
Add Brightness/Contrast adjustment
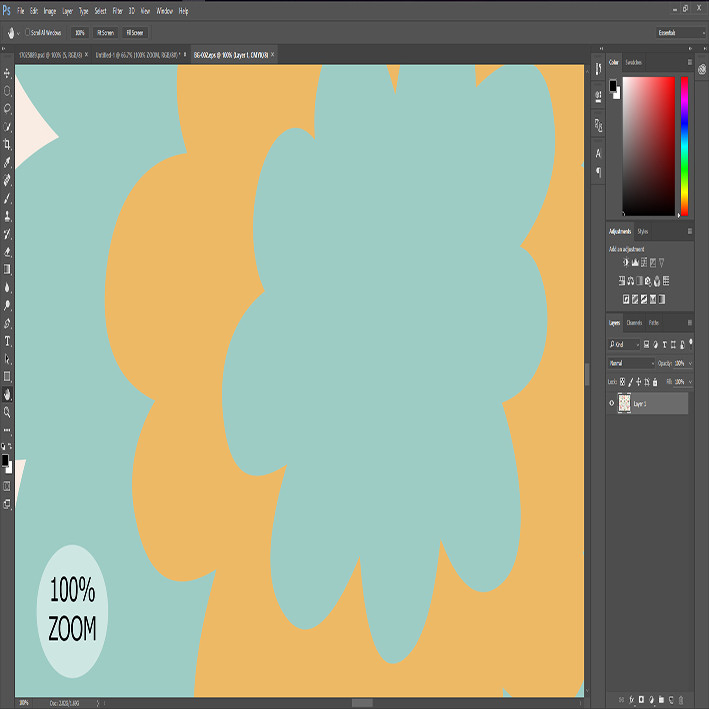point(626,262)
